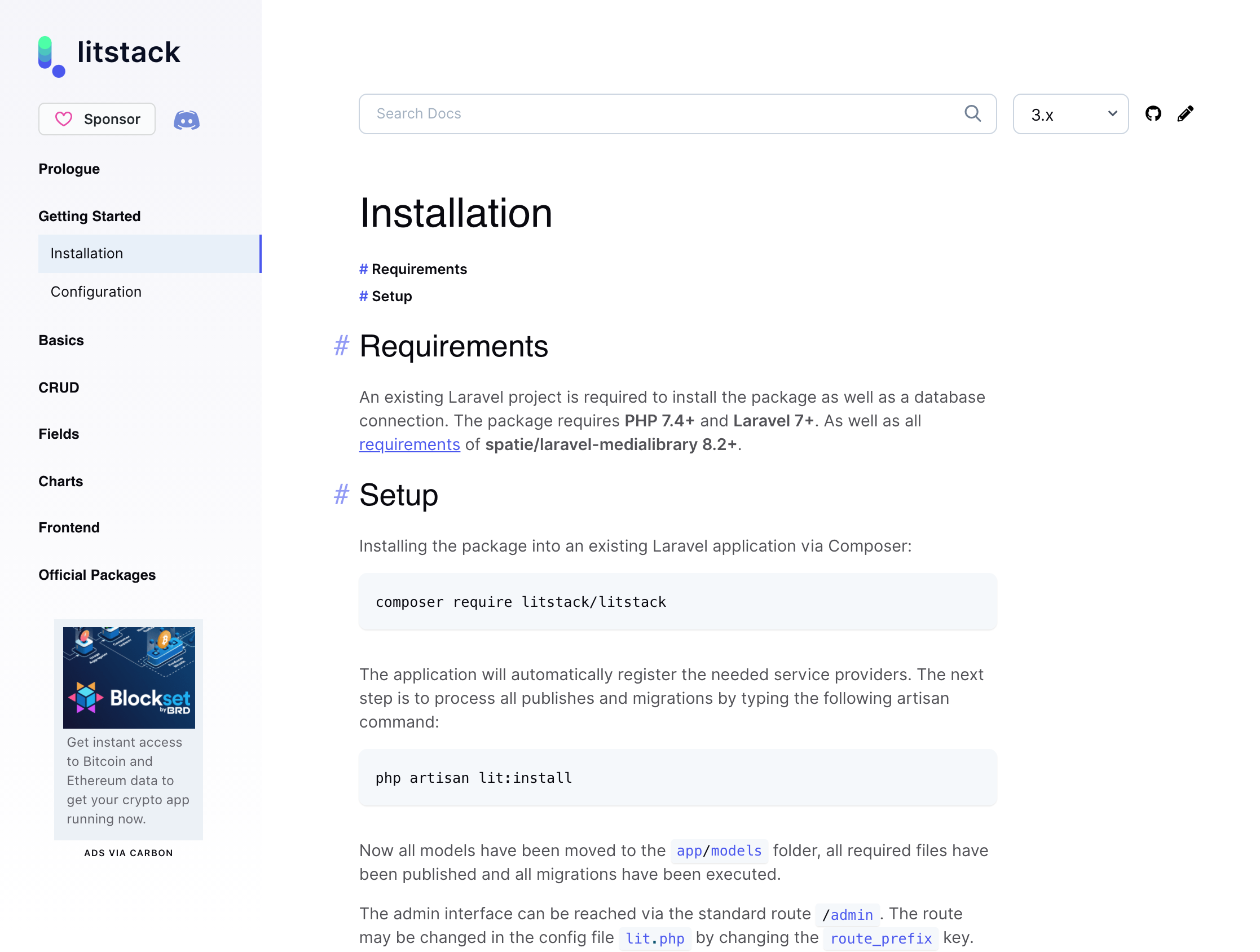
Task: Click the search magnifier icon
Action: coord(972,114)
